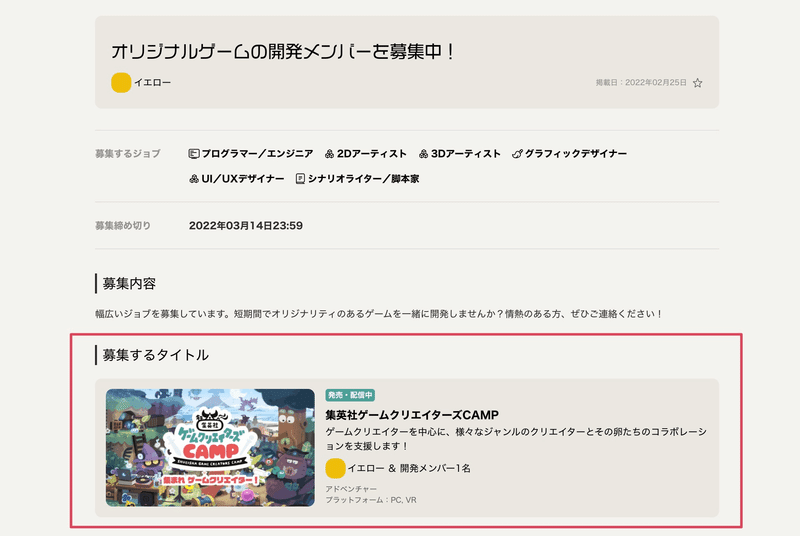800x536 pixels.
Task: Click the イエロー & 開発メンバー1名 text
Action: [409, 468]
